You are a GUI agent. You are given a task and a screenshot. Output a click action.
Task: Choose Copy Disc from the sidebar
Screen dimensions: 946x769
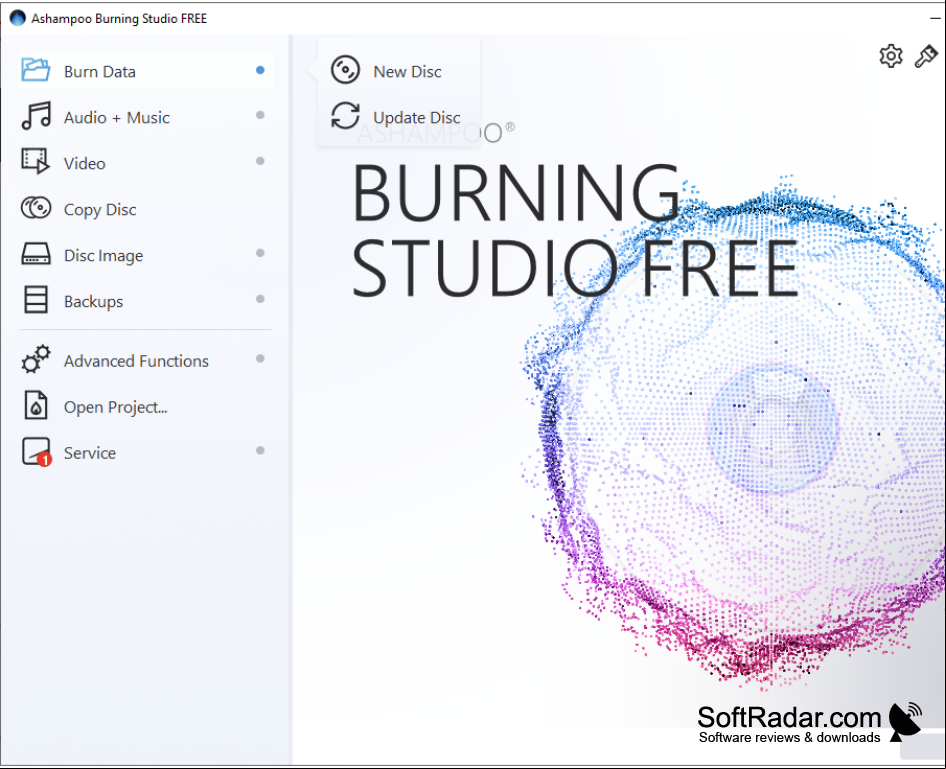tap(100, 210)
